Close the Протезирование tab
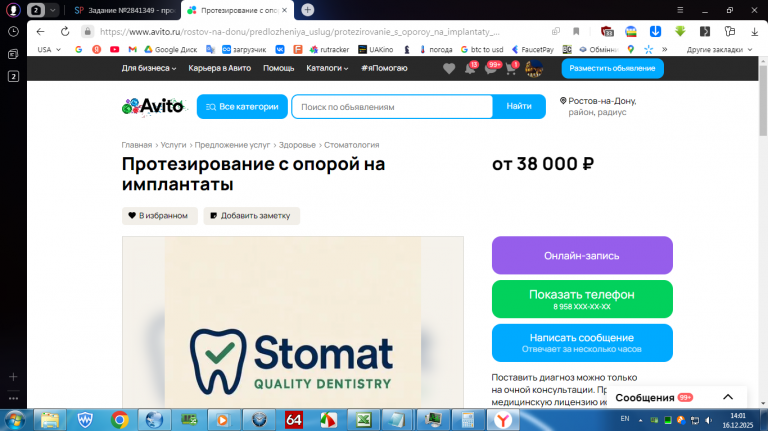The height and width of the screenshot is (431, 768). pyautogui.click(x=285, y=10)
